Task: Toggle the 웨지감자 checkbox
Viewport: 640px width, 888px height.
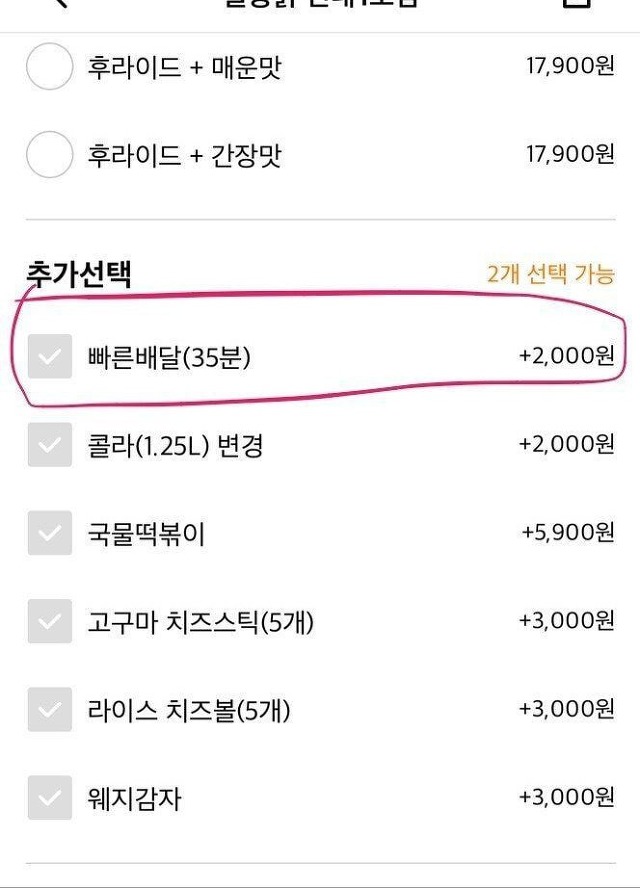Action: pos(49,798)
